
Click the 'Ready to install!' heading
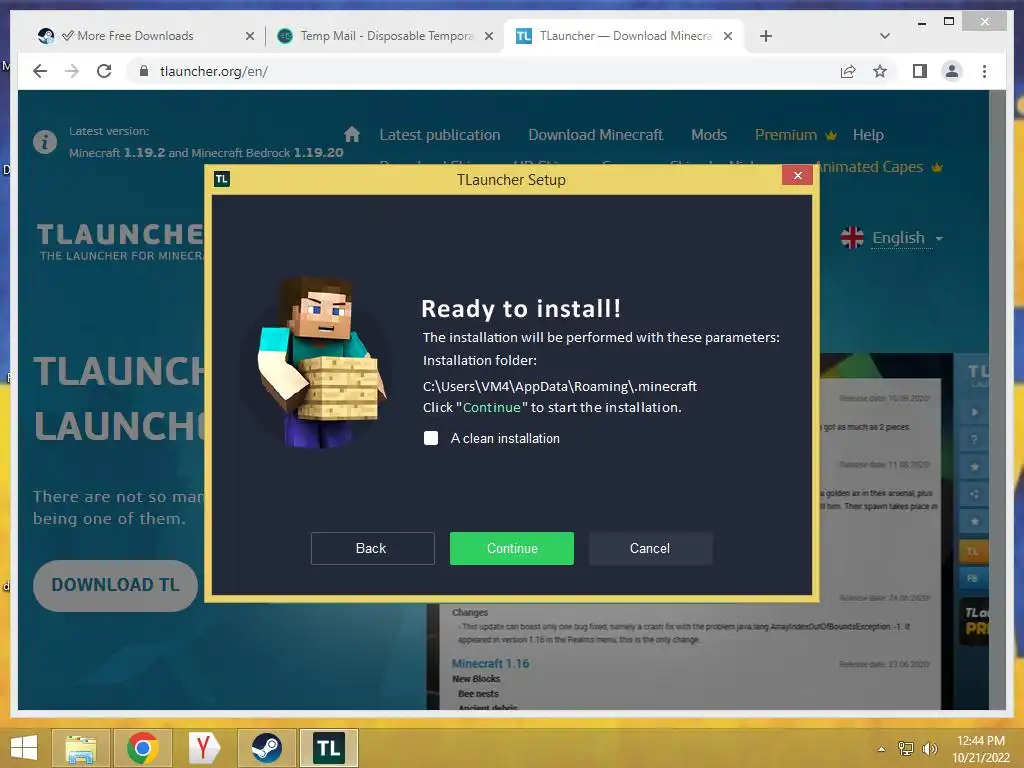(x=521, y=308)
